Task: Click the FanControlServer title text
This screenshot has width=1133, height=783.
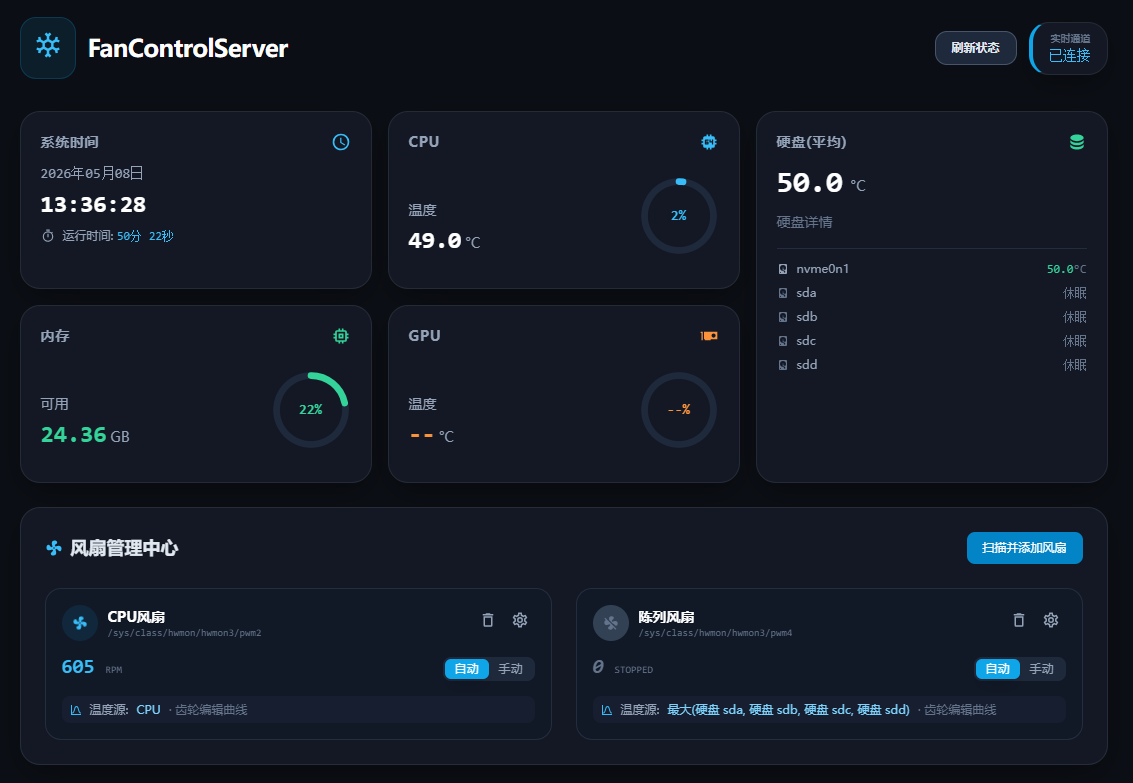Action: coord(188,48)
